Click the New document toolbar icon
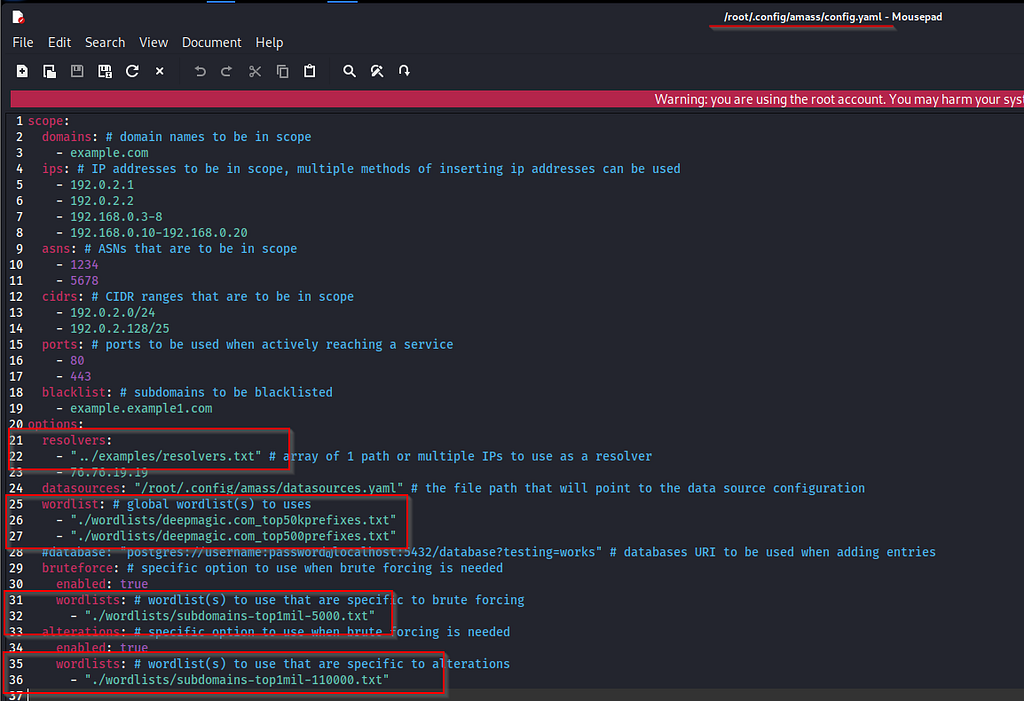Screen dimensions: 1024x701 22,71
